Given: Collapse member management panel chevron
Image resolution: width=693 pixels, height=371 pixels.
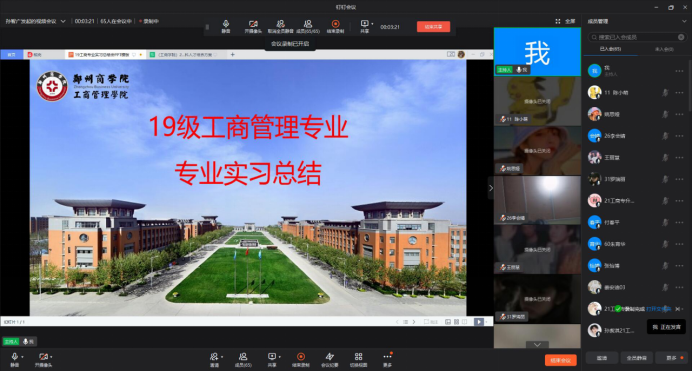Looking at the screenshot, I should click(684, 21).
